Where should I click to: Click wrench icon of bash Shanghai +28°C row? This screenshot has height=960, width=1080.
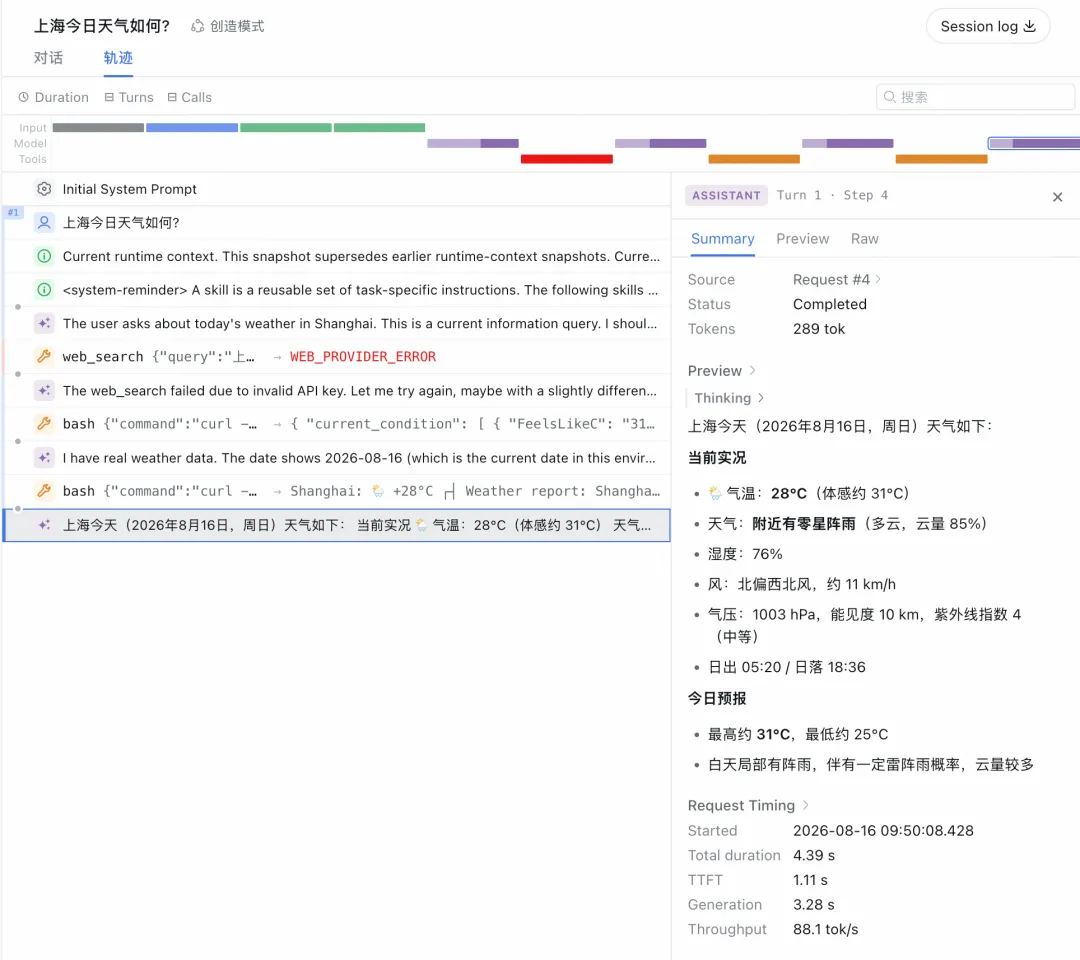(x=44, y=491)
